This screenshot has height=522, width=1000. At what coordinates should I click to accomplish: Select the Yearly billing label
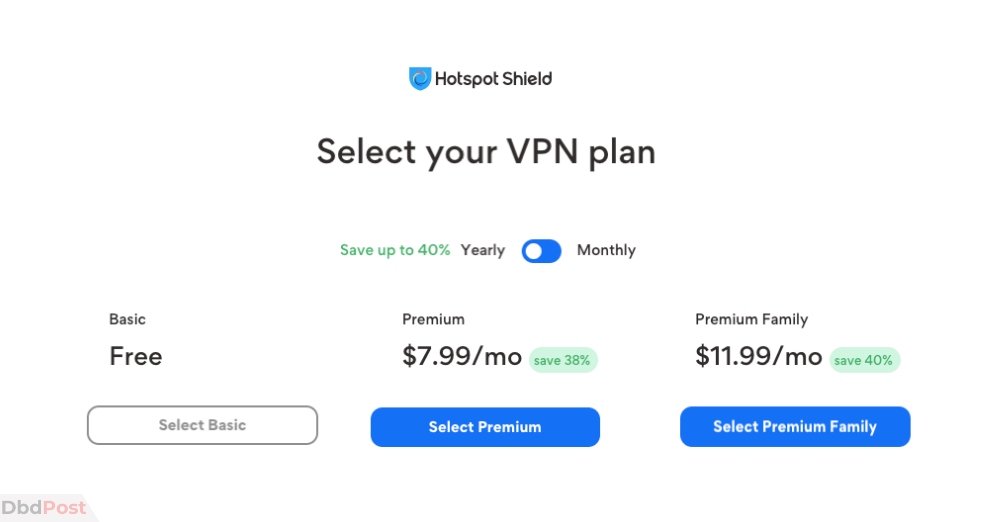coord(483,250)
